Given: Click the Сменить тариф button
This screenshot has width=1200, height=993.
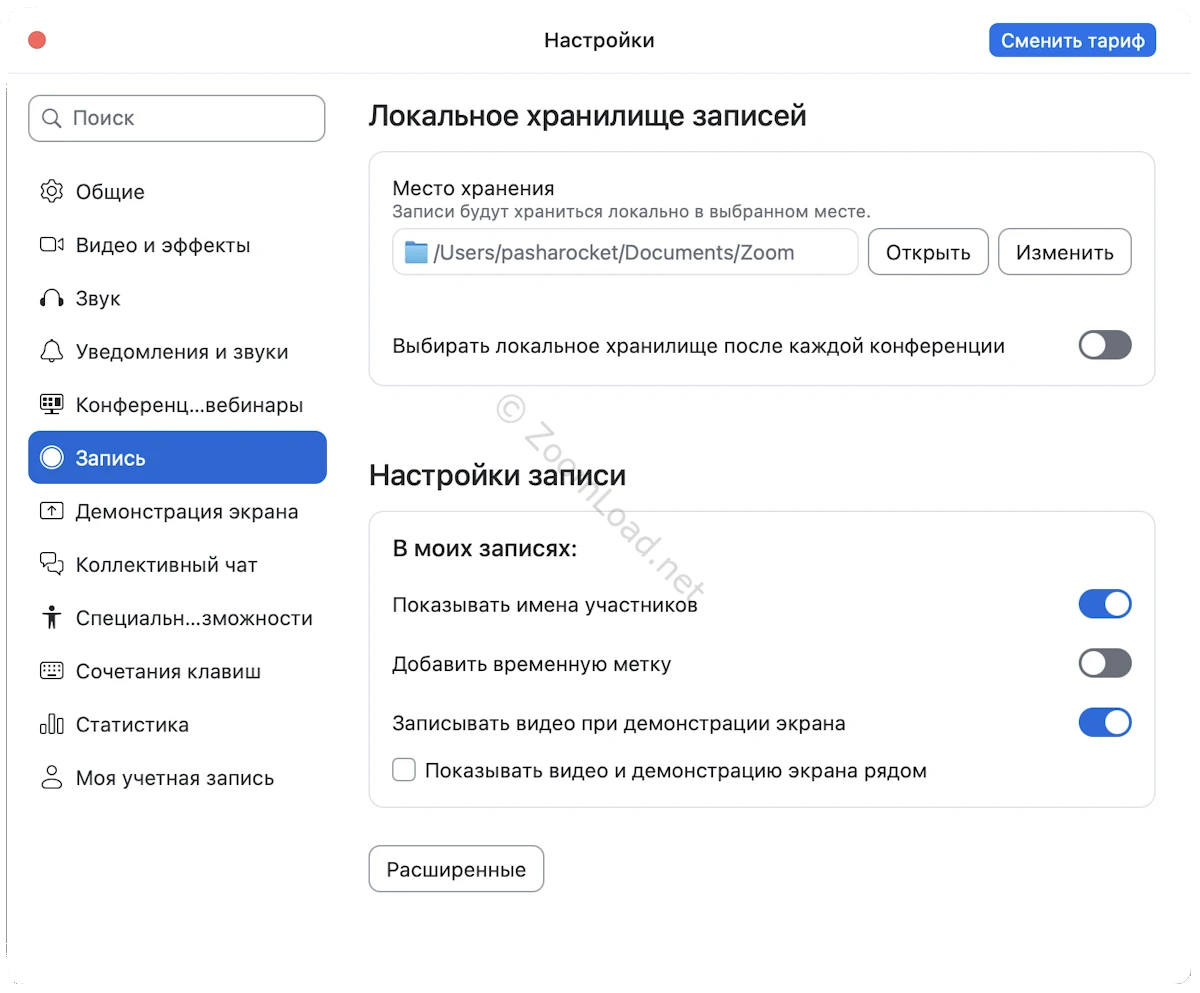Looking at the screenshot, I should click(x=1072, y=41).
